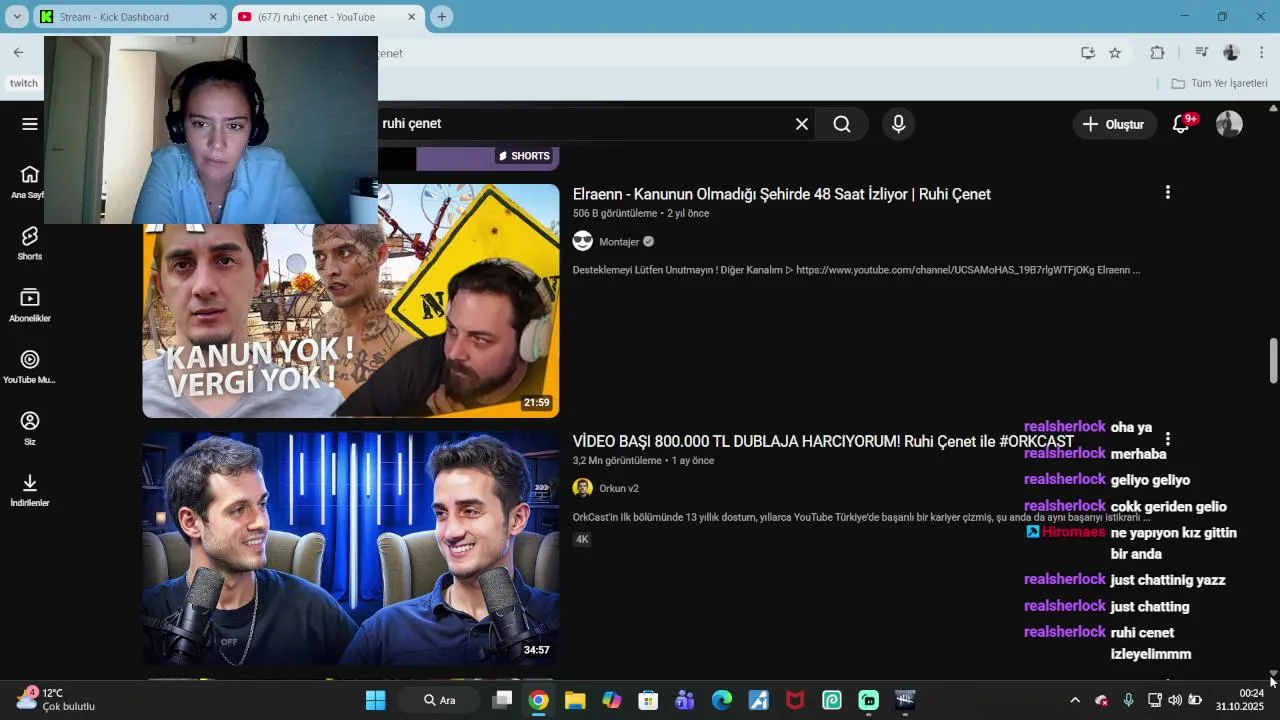Open Windows Start menu
The image size is (1280, 720).
point(375,700)
